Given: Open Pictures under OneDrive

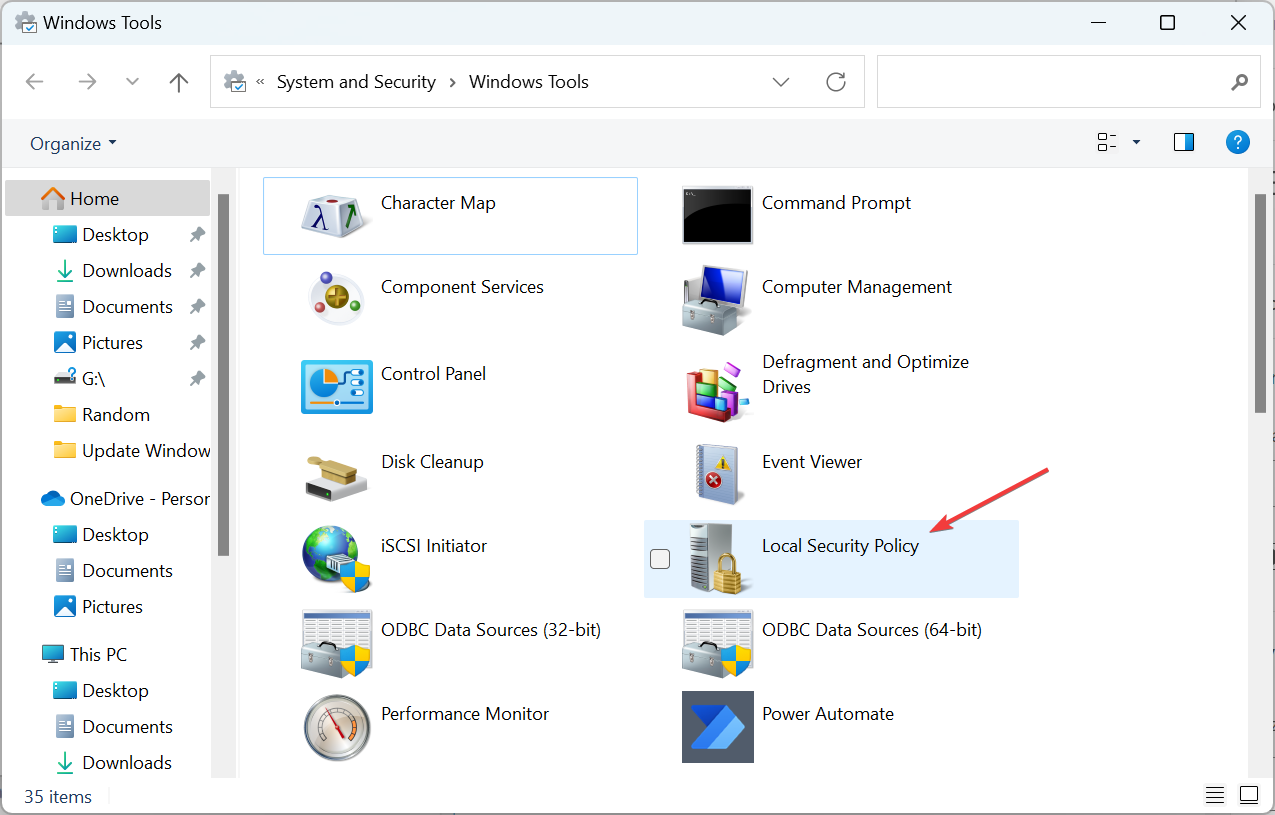Looking at the screenshot, I should (x=112, y=607).
